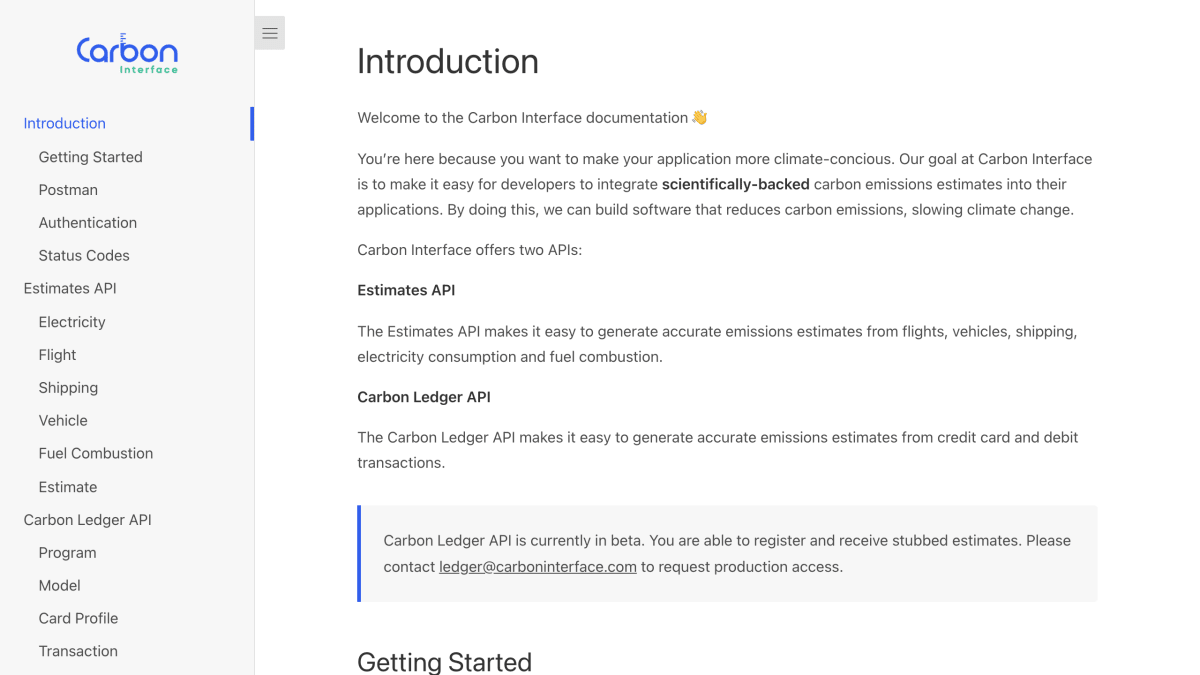1200x675 pixels.
Task: Open the Card Profile docs entry
Action: [x=78, y=618]
